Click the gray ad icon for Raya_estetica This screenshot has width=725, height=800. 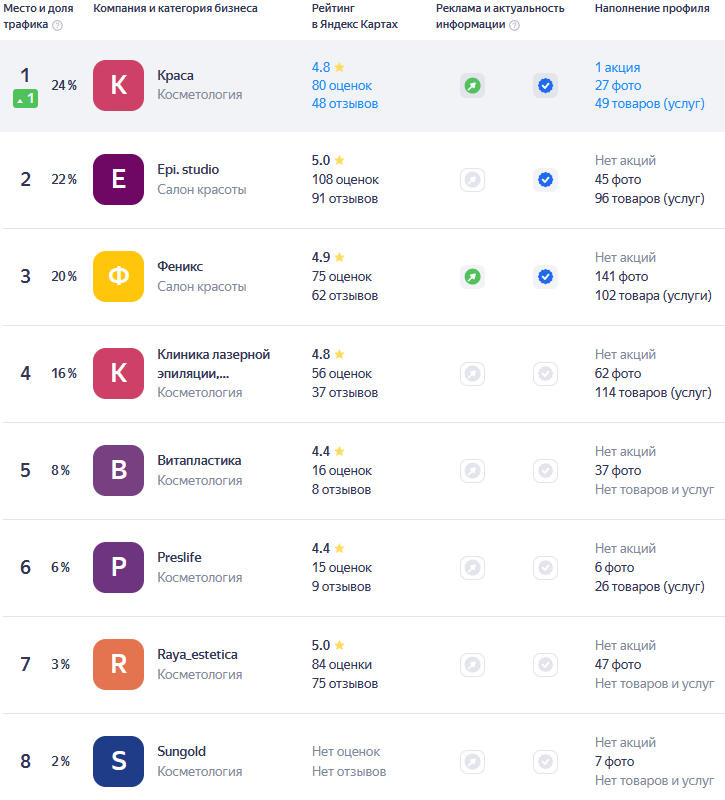(x=472, y=665)
